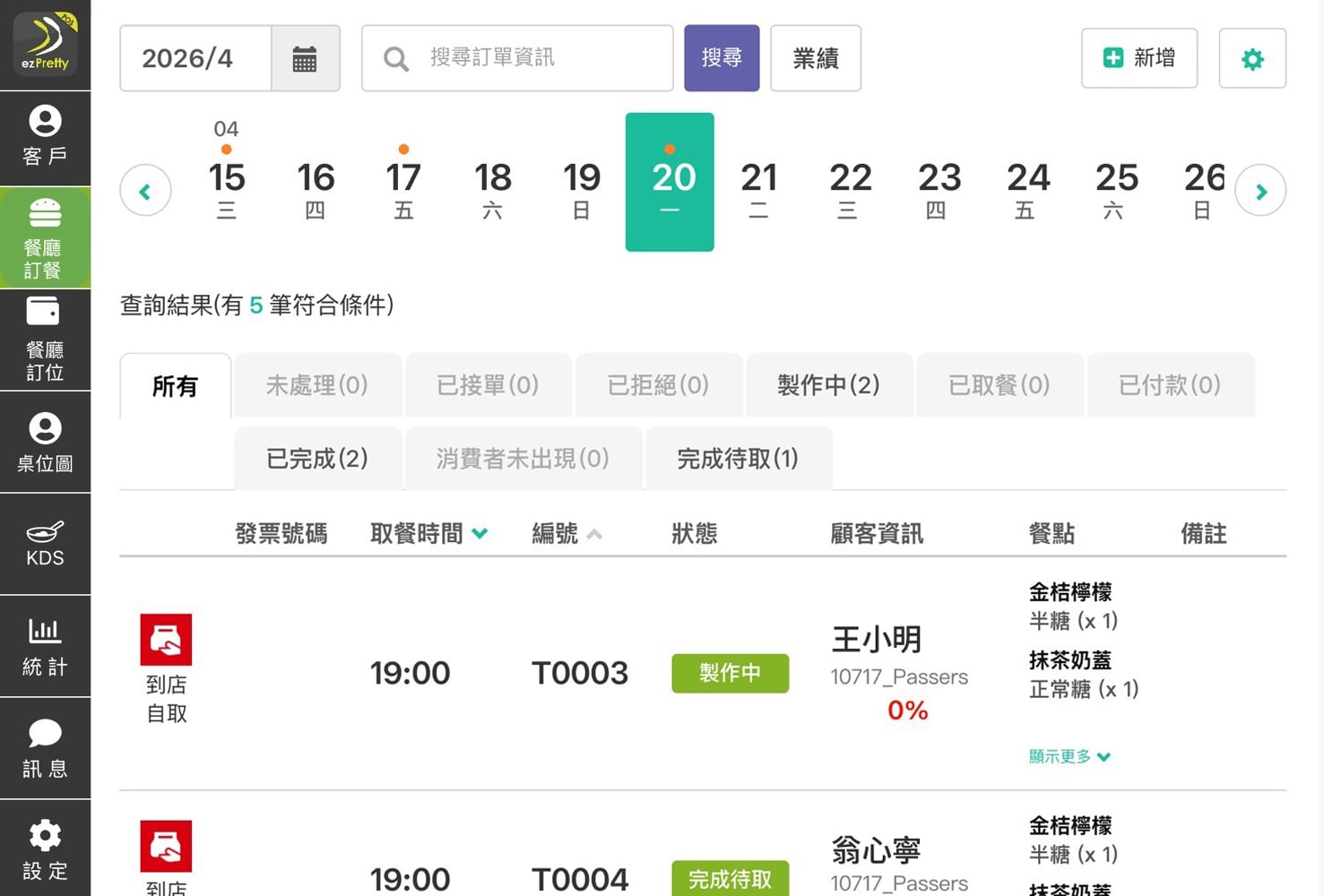Viewport: 1324px width, 896px height.
Task: Click the green 製作中 status badge
Action: pyautogui.click(x=730, y=673)
